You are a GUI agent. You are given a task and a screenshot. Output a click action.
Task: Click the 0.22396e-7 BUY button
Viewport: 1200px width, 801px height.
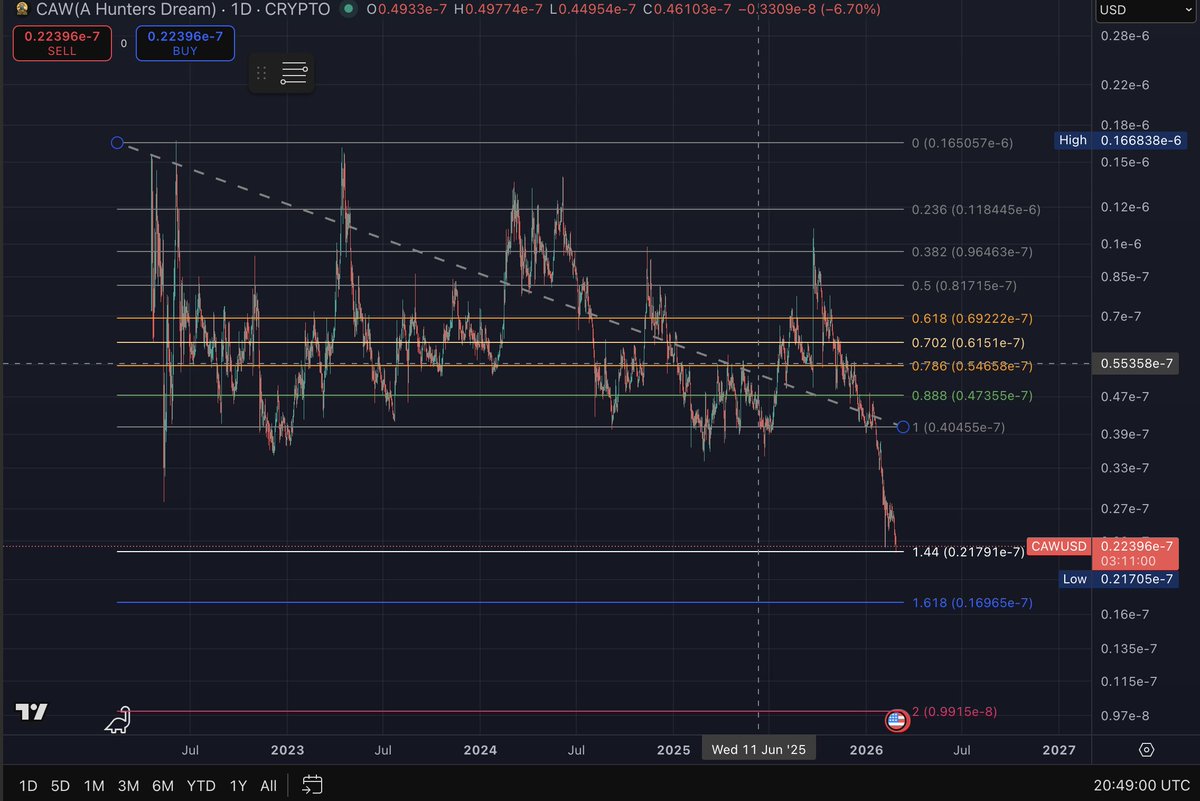pos(184,43)
